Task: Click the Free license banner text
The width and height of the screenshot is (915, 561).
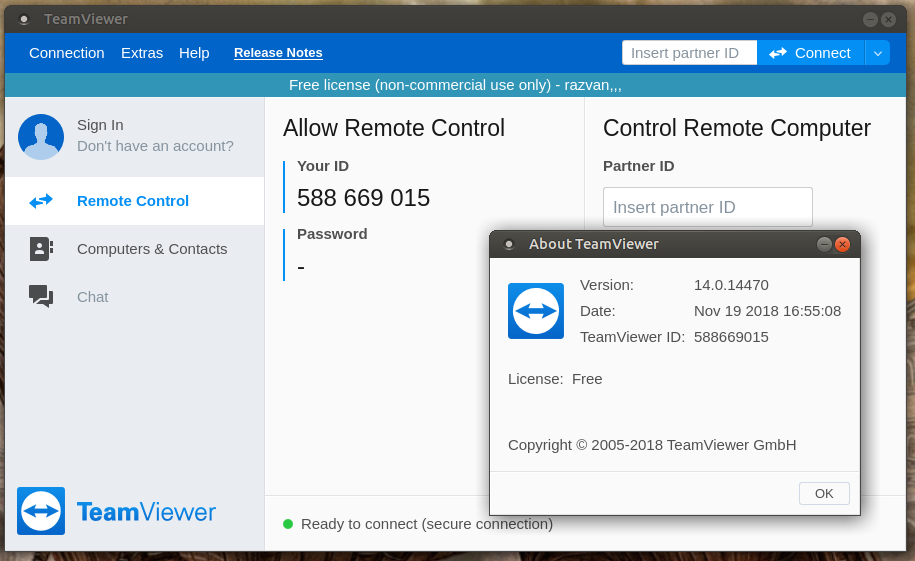Action: pyautogui.click(x=455, y=85)
